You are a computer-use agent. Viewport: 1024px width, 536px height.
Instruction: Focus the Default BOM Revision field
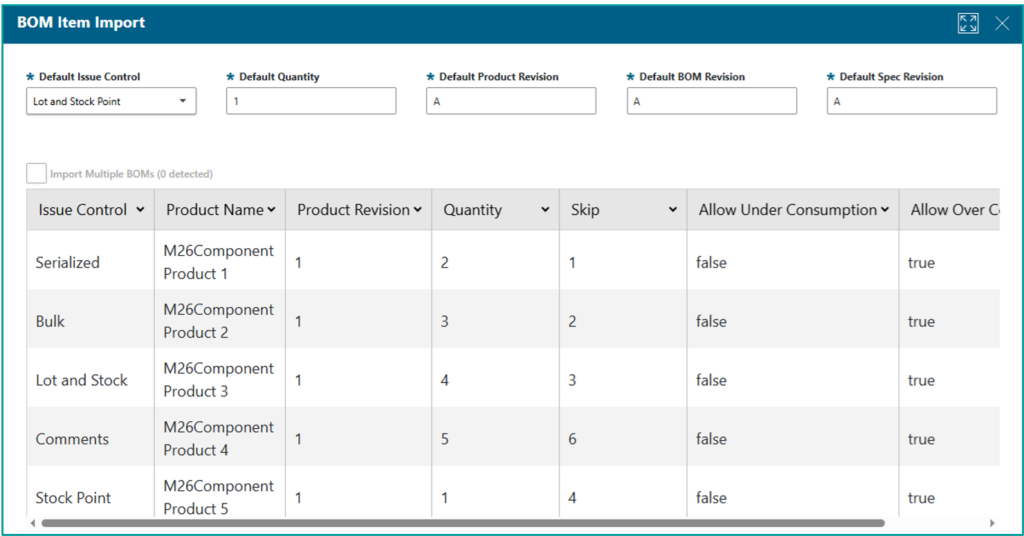click(711, 101)
